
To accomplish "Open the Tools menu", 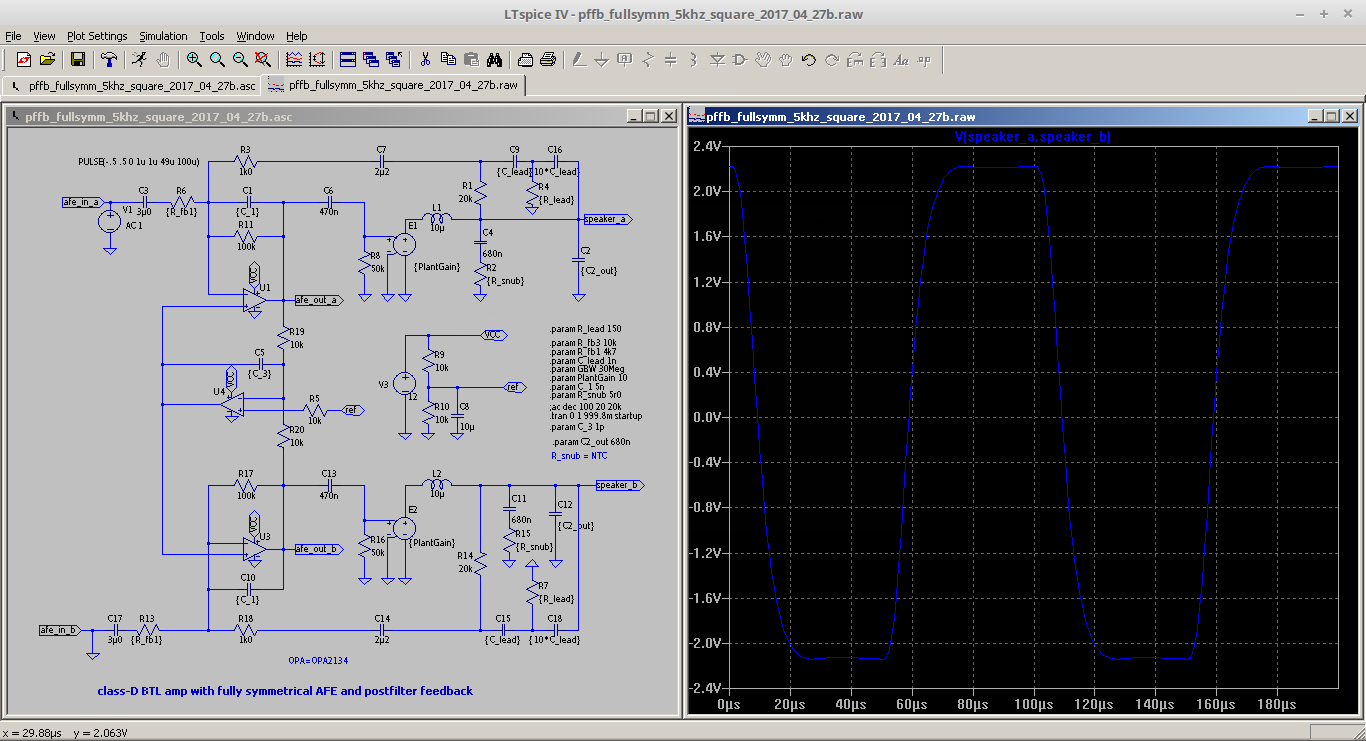I will click(211, 36).
